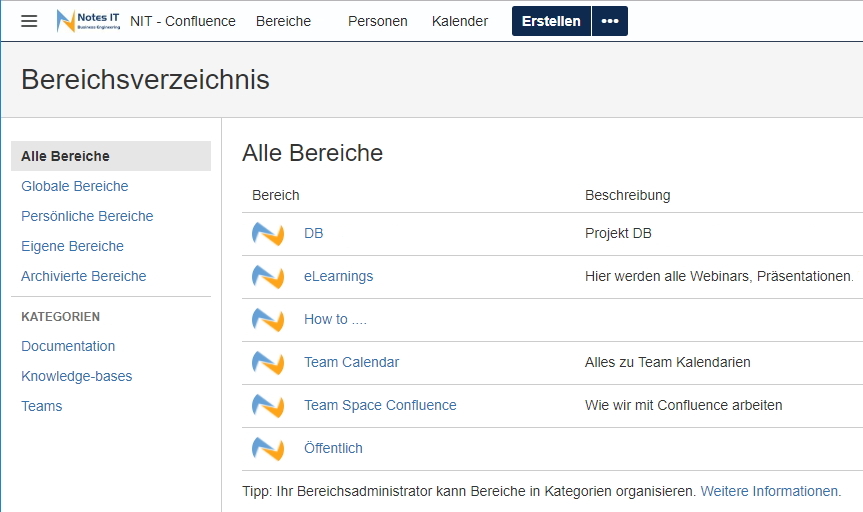Click the DB space logo icon
863x512 pixels.
(268, 233)
